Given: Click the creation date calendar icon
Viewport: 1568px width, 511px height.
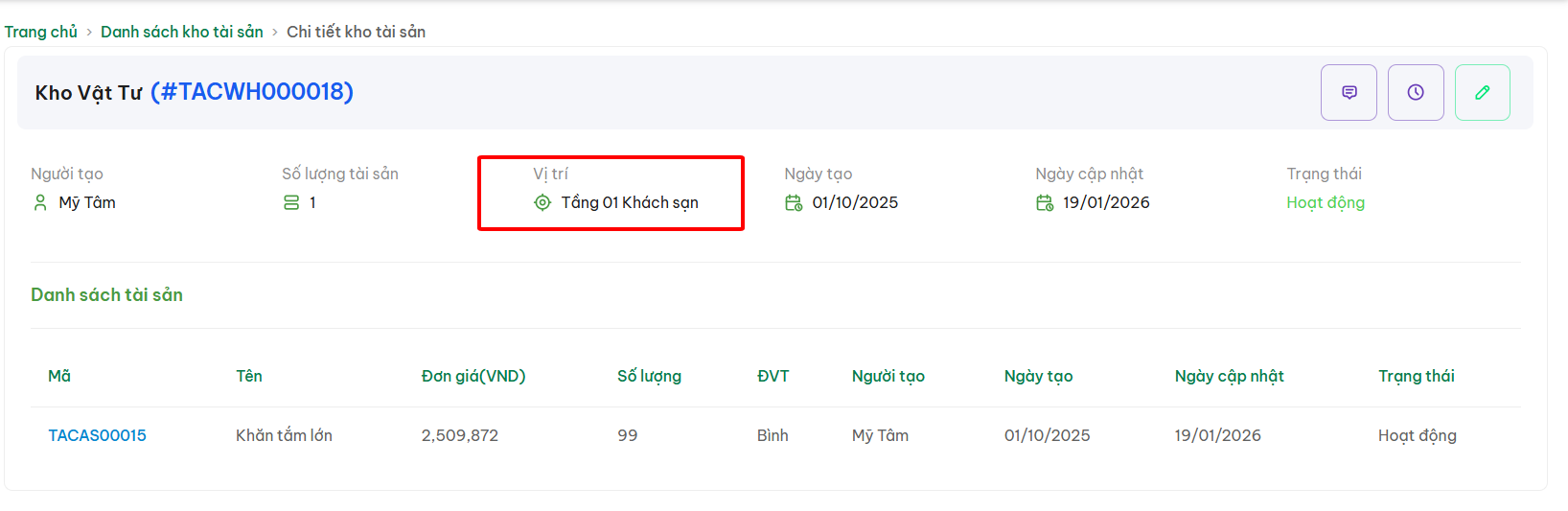Looking at the screenshot, I should pos(794,202).
